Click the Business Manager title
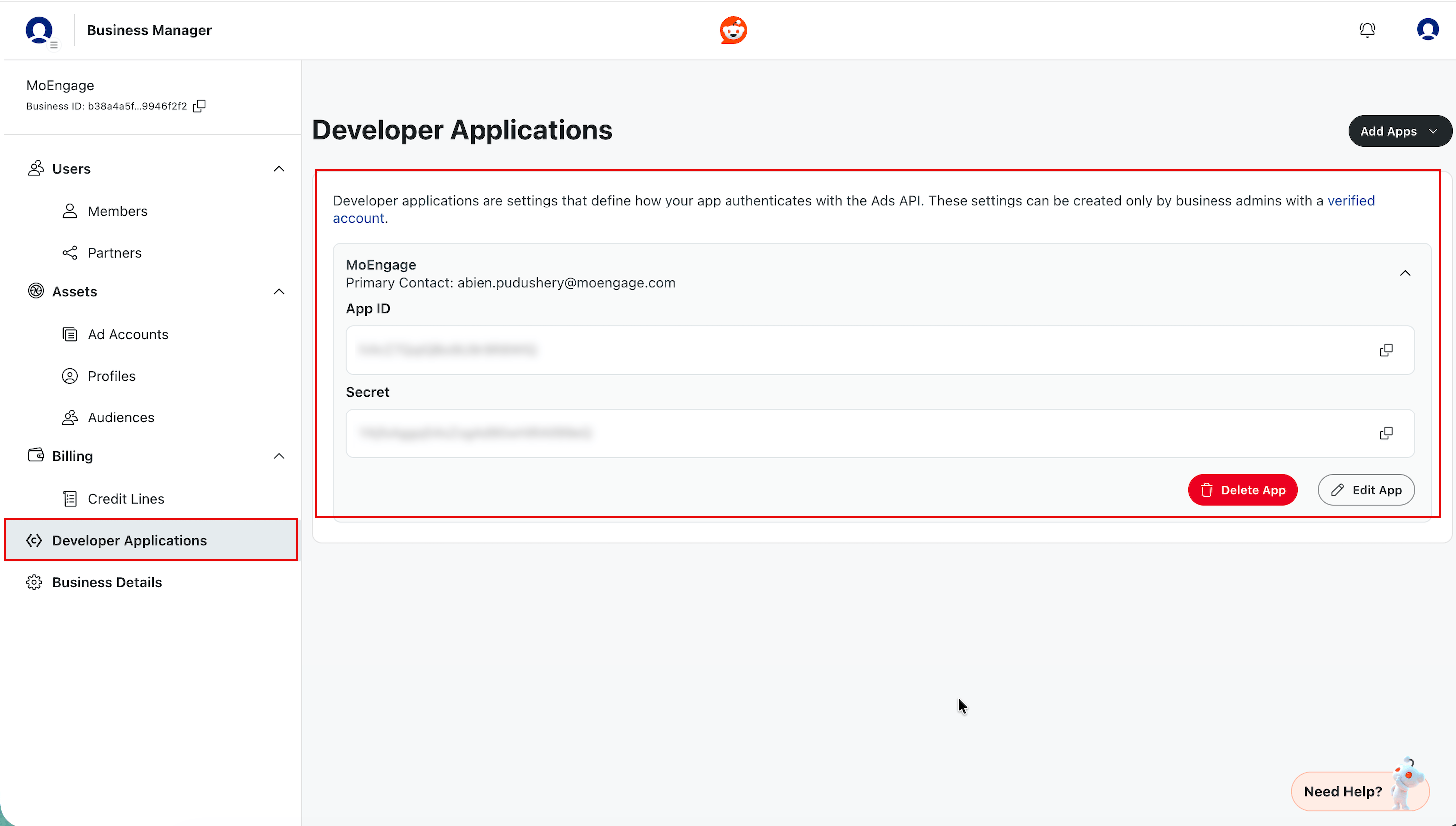This screenshot has height=826, width=1456. pos(149,30)
